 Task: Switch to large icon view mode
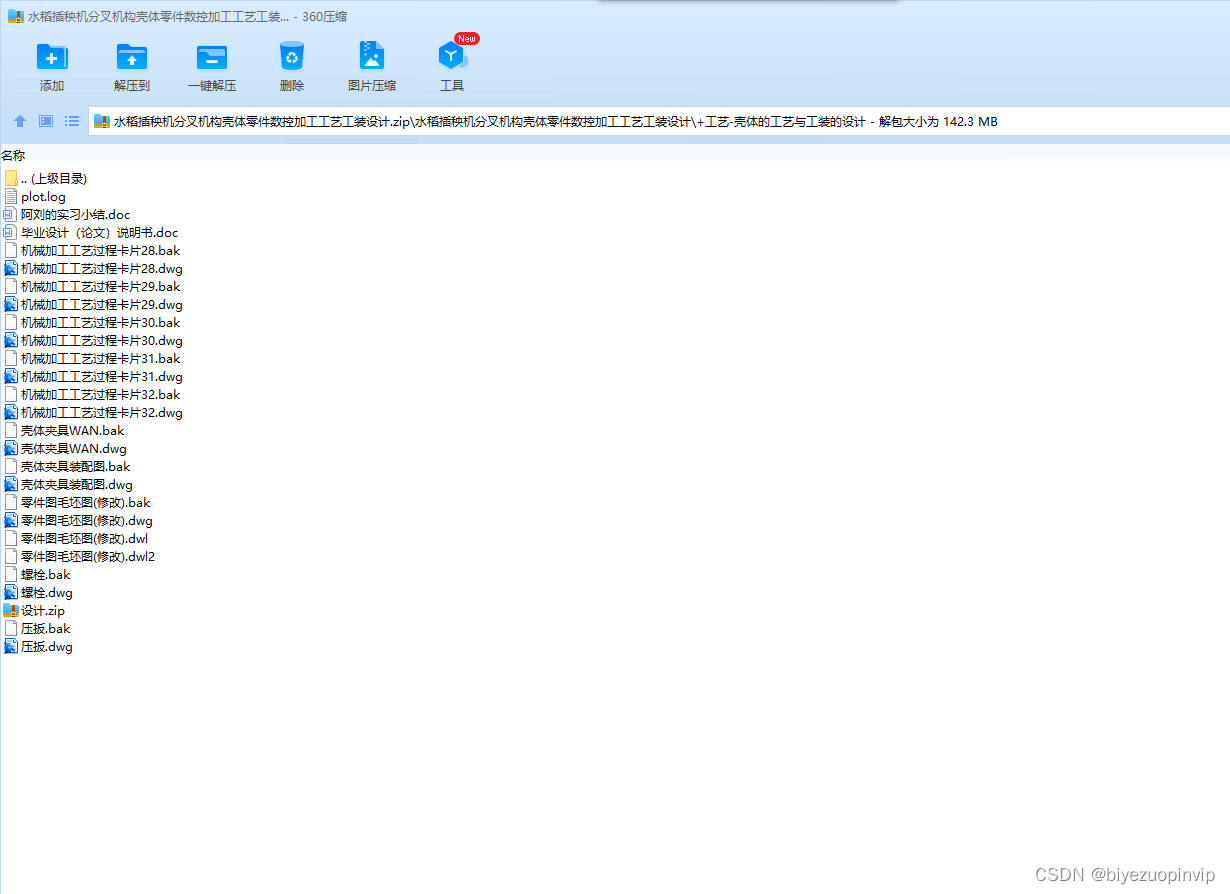click(46, 121)
